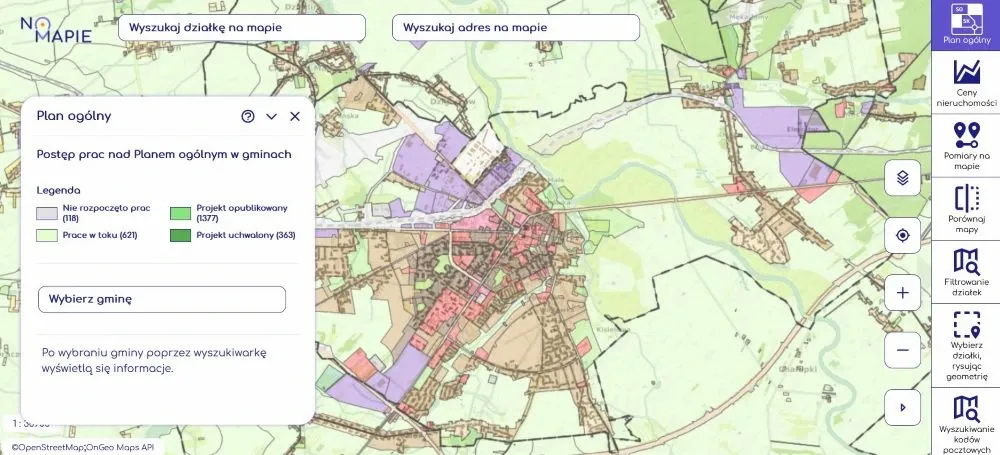Click the OpenStreetMap attribution link
This screenshot has height=455, width=1000.
pyautogui.click(x=48, y=448)
